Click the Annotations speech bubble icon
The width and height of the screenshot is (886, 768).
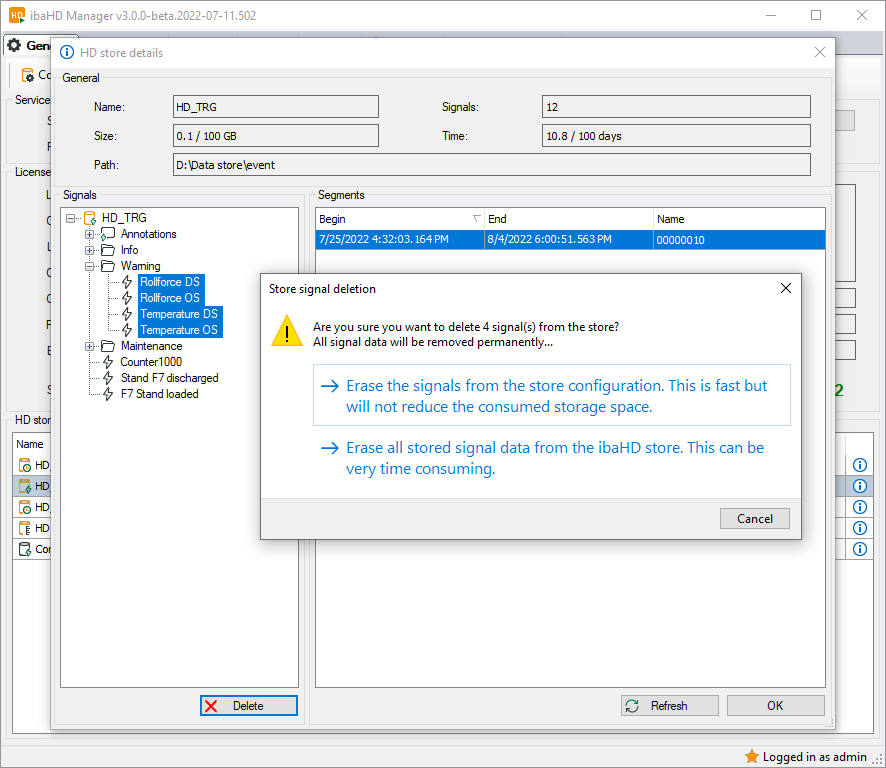coord(108,234)
